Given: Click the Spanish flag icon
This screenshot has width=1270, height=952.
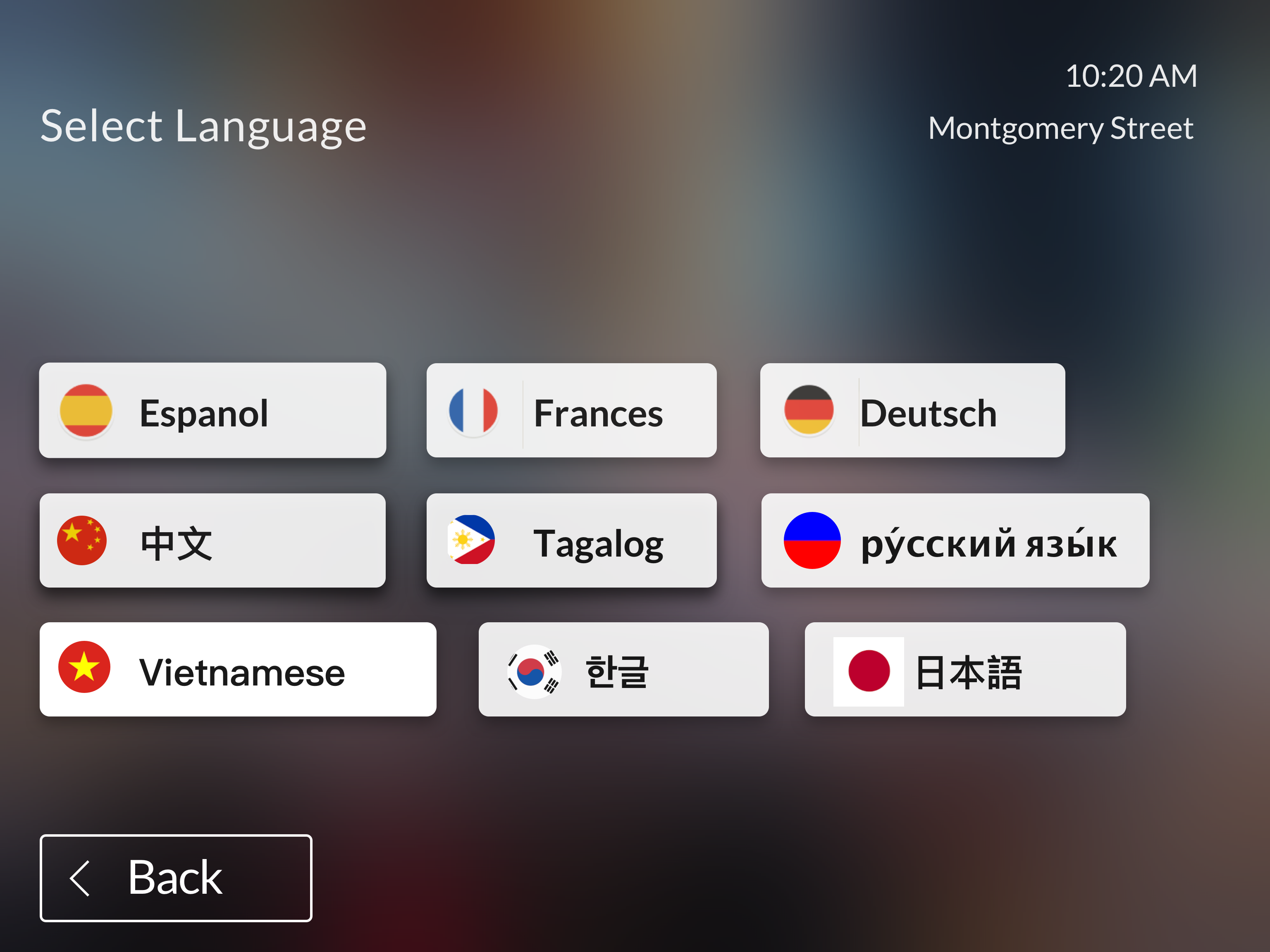Looking at the screenshot, I should pos(86,411).
